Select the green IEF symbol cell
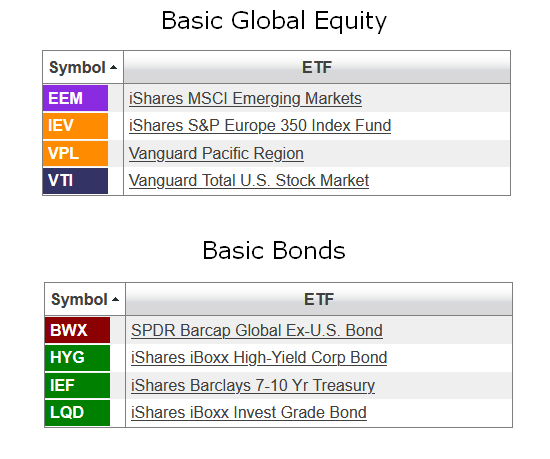Screen dimensions: 550x459 [x=78, y=385]
